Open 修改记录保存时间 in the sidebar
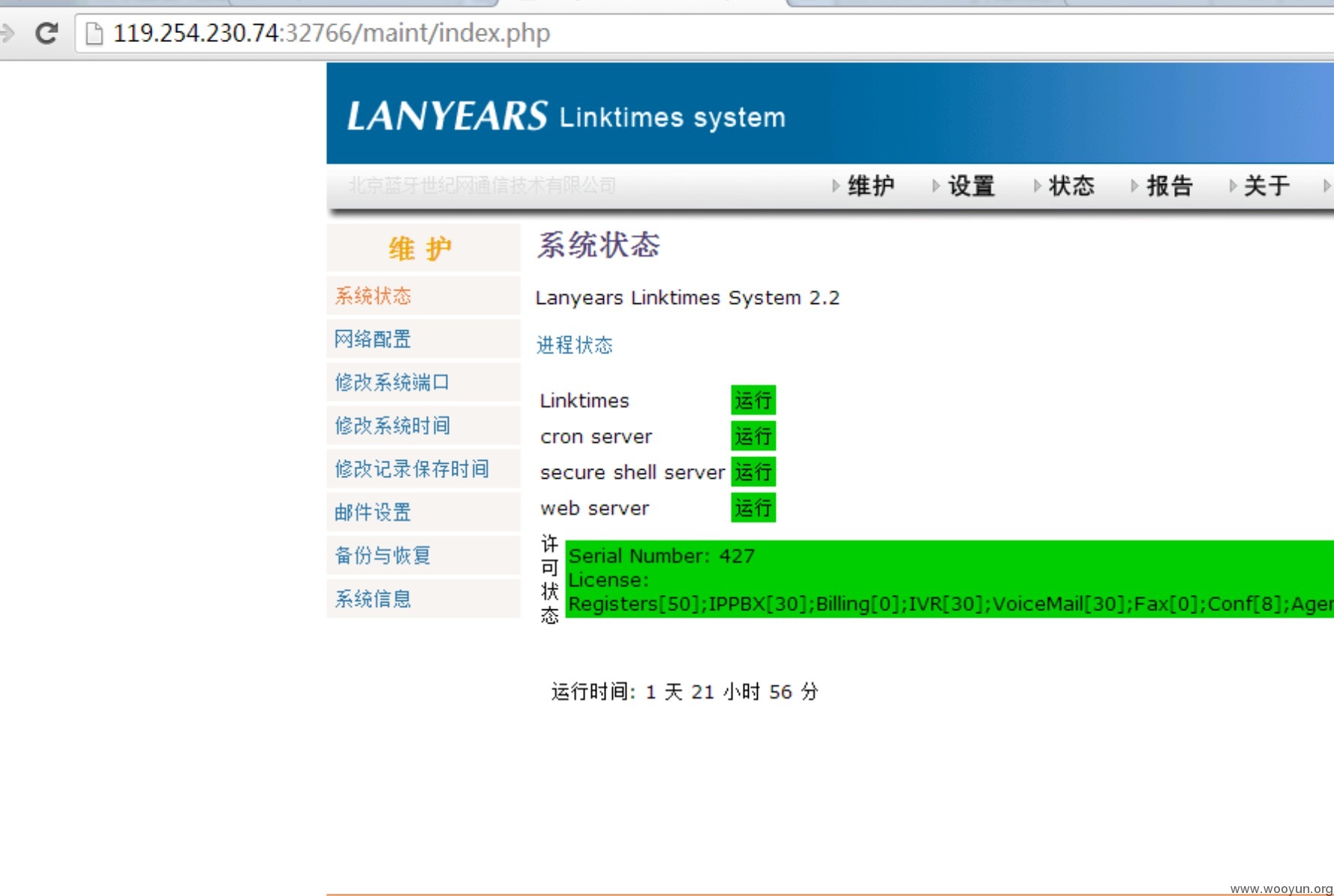Viewport: 1334px width, 896px height. pyautogui.click(x=423, y=469)
